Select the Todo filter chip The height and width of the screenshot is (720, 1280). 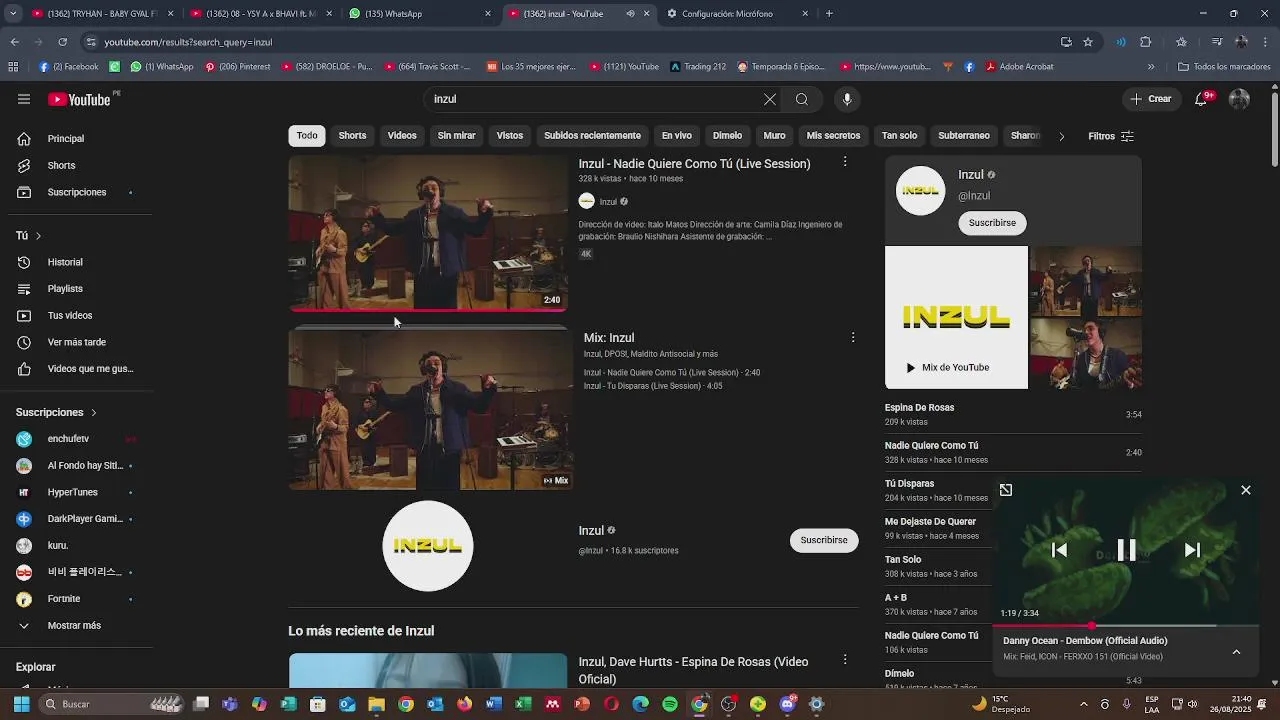tap(307, 135)
